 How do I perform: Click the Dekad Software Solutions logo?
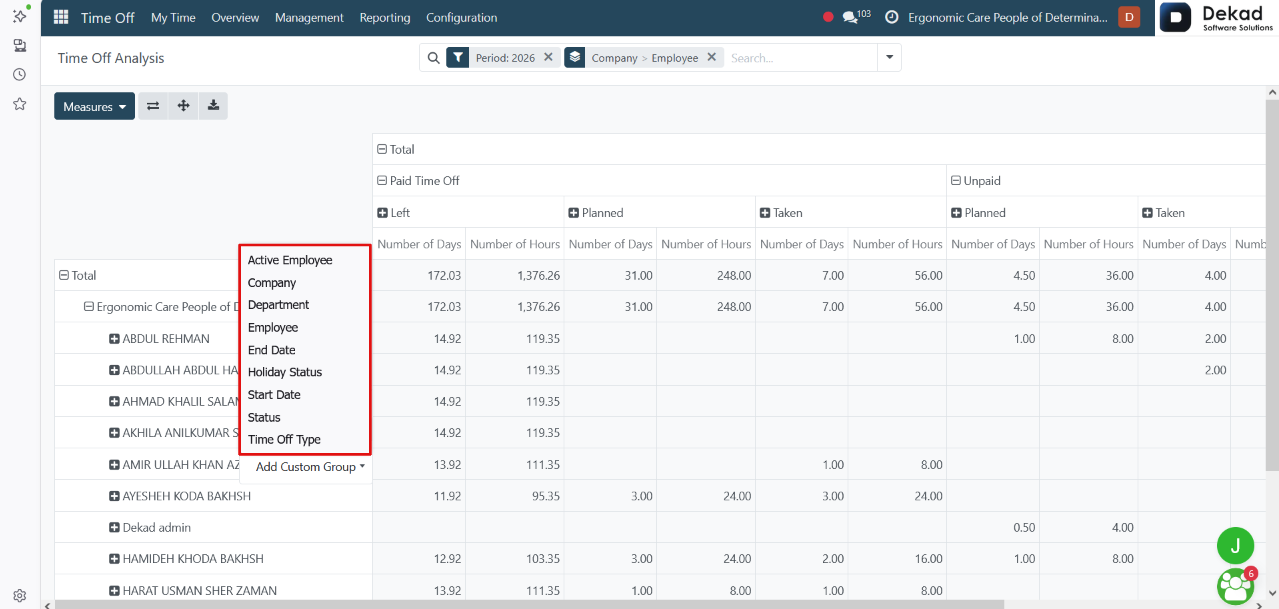[x=1217, y=17]
